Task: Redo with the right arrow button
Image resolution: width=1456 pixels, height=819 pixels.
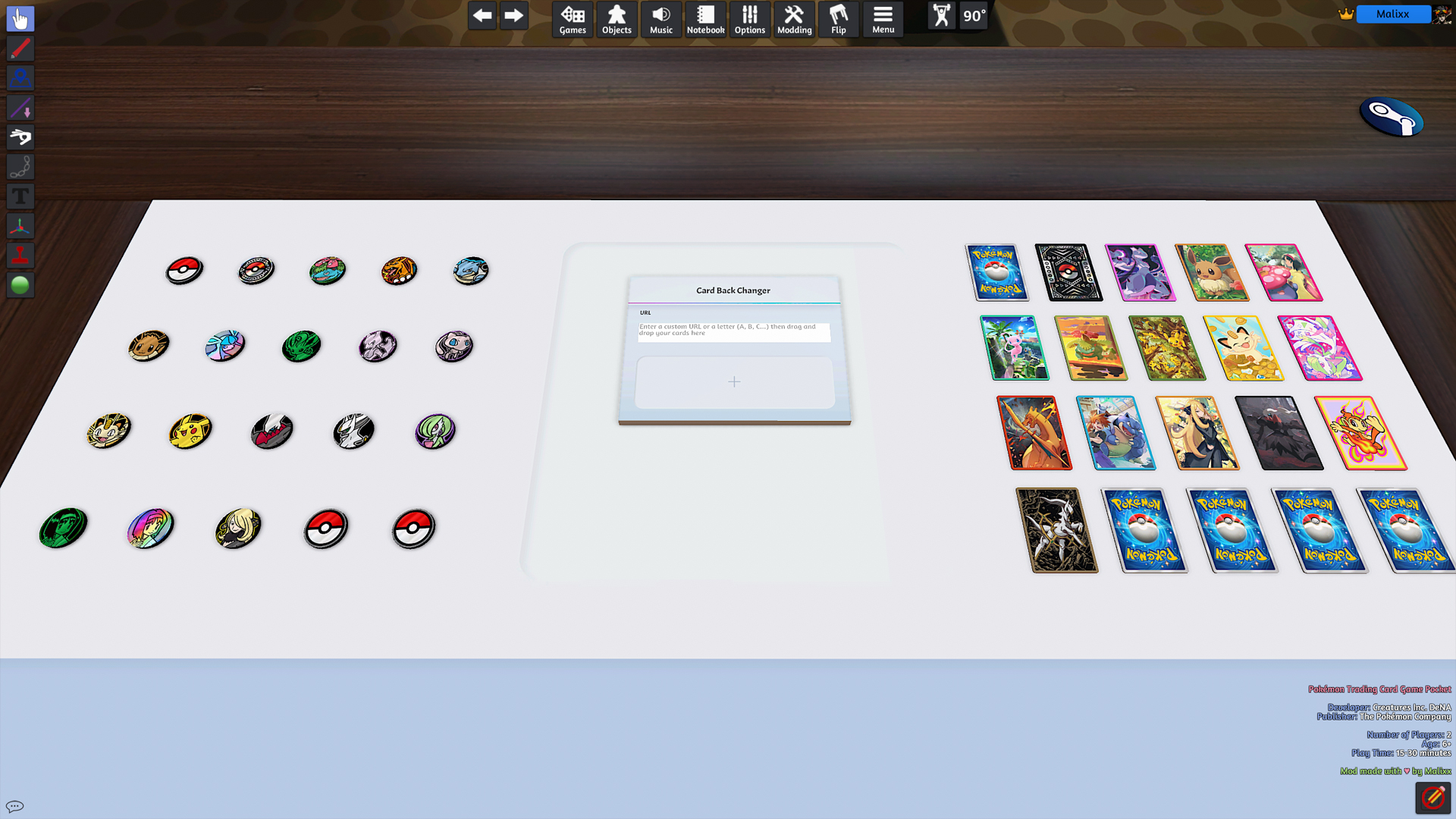Action: pyautogui.click(x=514, y=15)
